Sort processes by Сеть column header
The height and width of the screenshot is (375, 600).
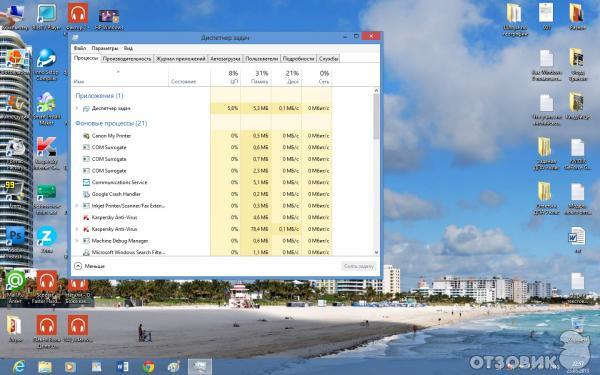317,77
